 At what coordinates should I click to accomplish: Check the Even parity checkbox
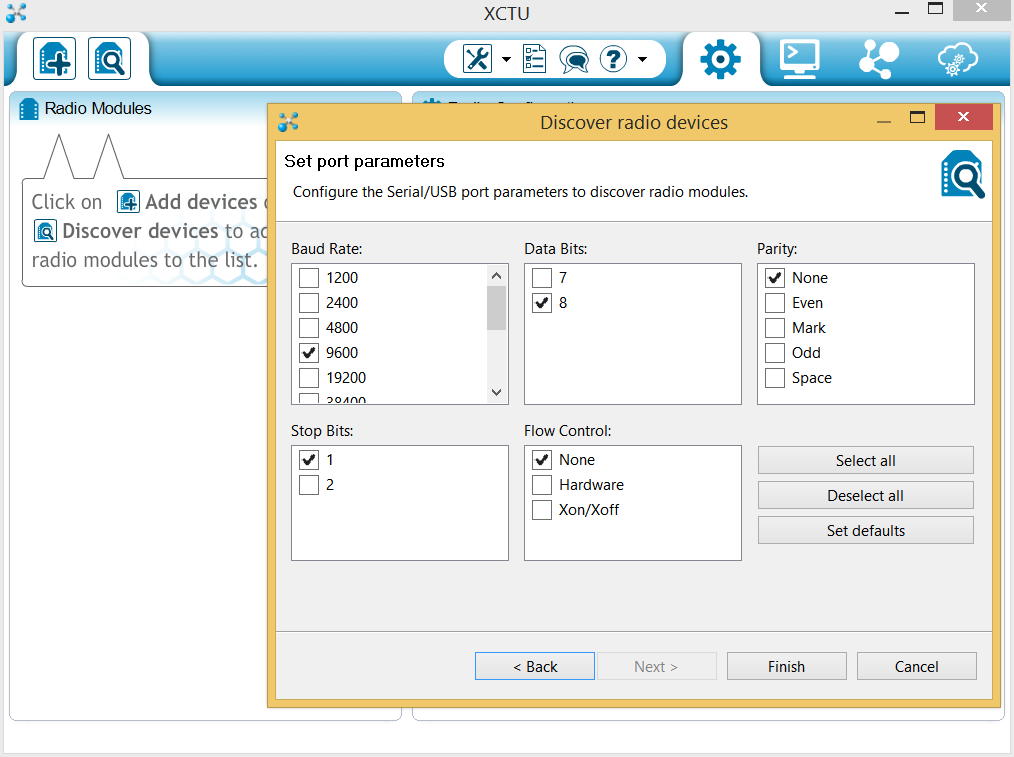tap(775, 303)
